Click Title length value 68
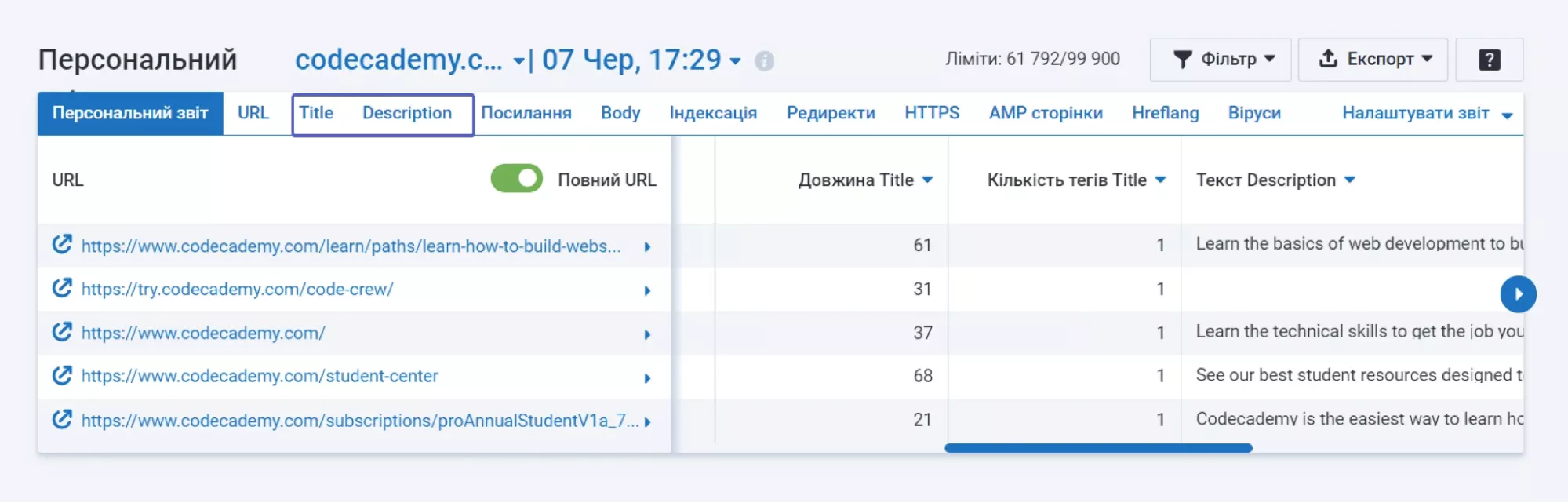Screen dimensions: 1568x503 pyautogui.click(x=922, y=376)
